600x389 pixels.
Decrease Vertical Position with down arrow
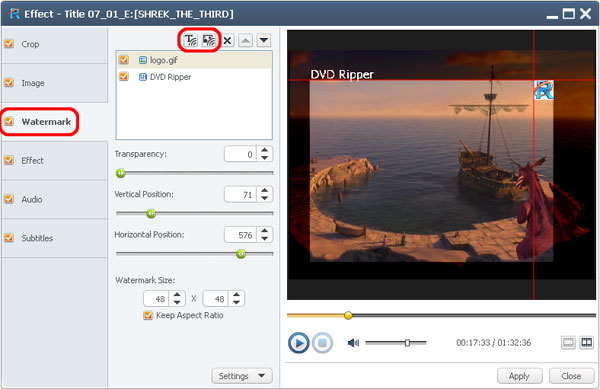point(264,198)
